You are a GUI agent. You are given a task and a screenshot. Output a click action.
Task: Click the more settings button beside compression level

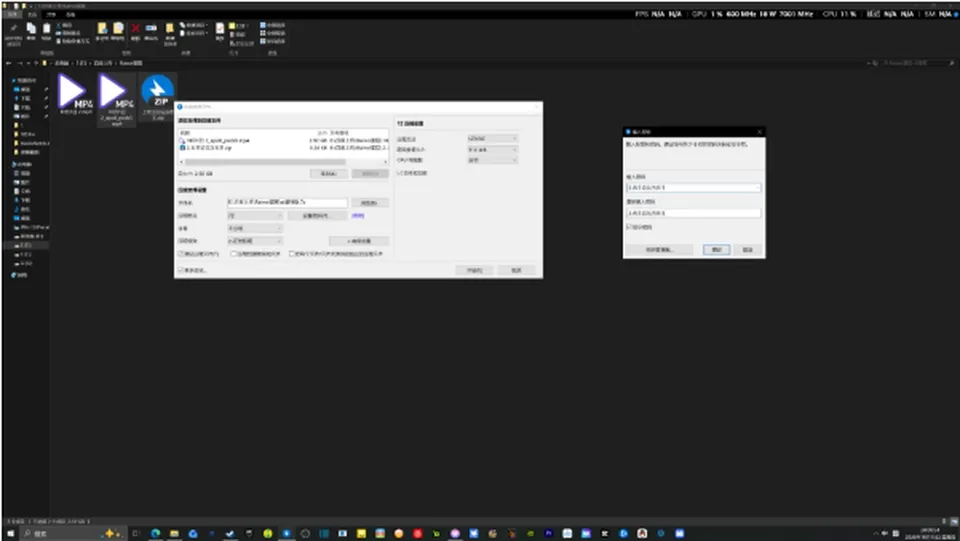(x=359, y=241)
